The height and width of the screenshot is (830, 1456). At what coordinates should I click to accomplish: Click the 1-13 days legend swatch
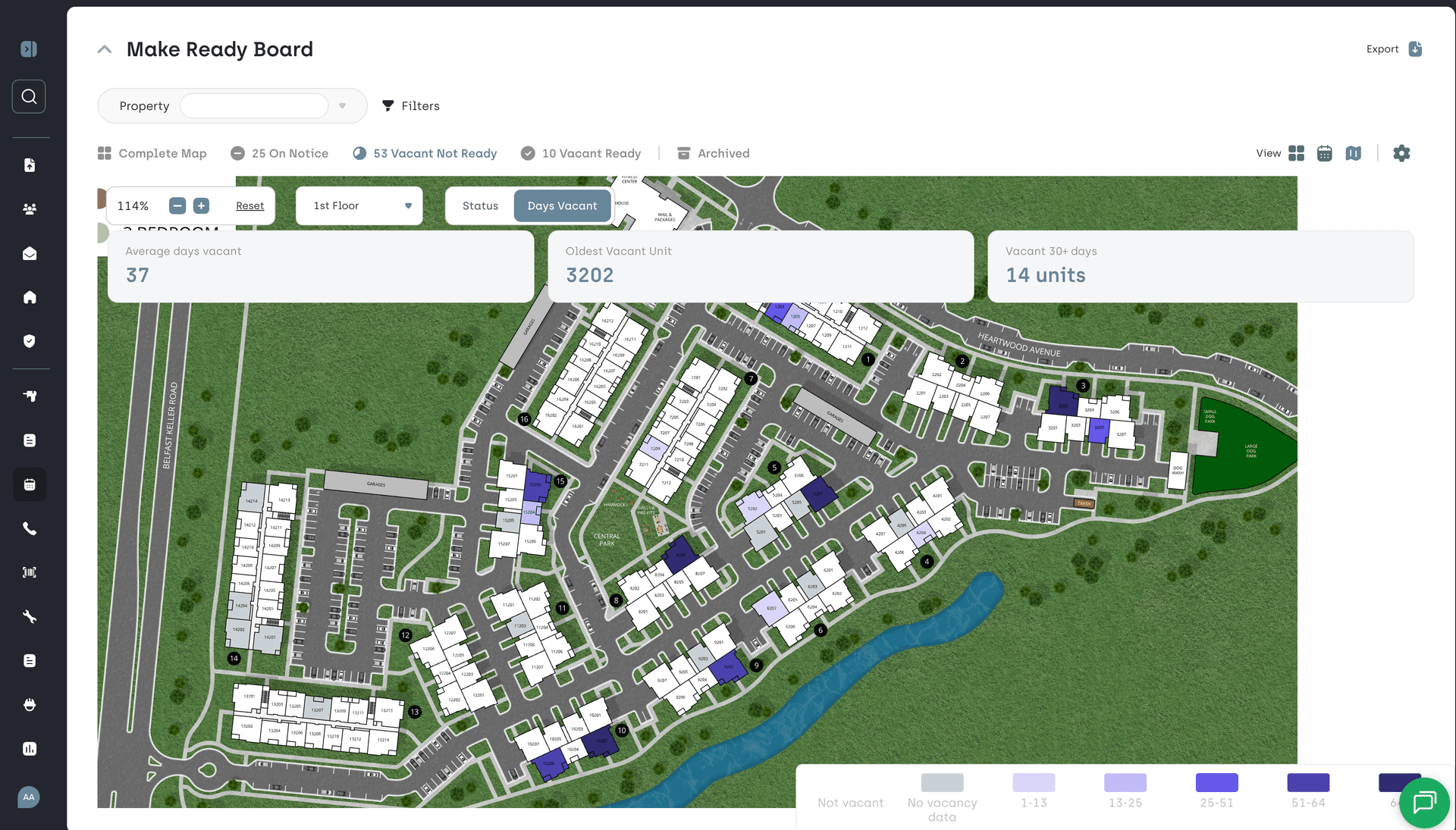pos(1034,782)
